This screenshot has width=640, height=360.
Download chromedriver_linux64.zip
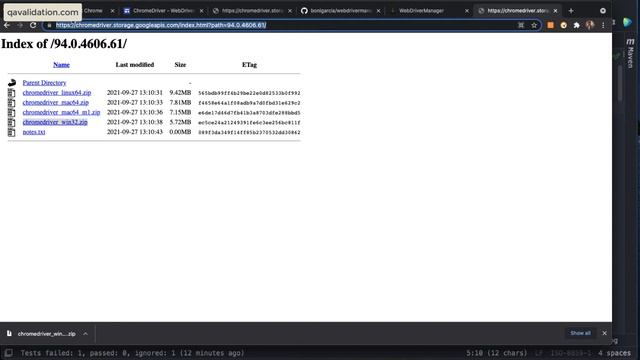click(x=57, y=93)
